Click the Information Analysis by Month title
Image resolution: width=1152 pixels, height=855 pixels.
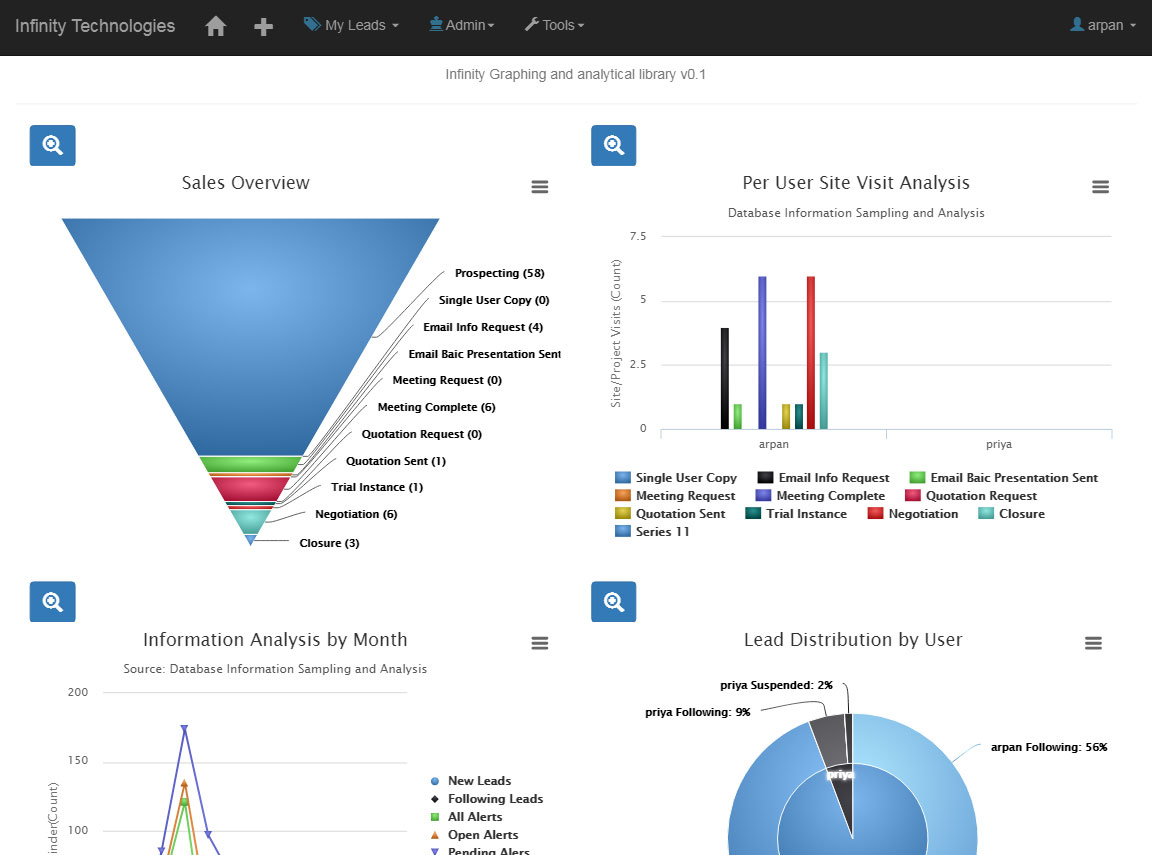coord(275,640)
